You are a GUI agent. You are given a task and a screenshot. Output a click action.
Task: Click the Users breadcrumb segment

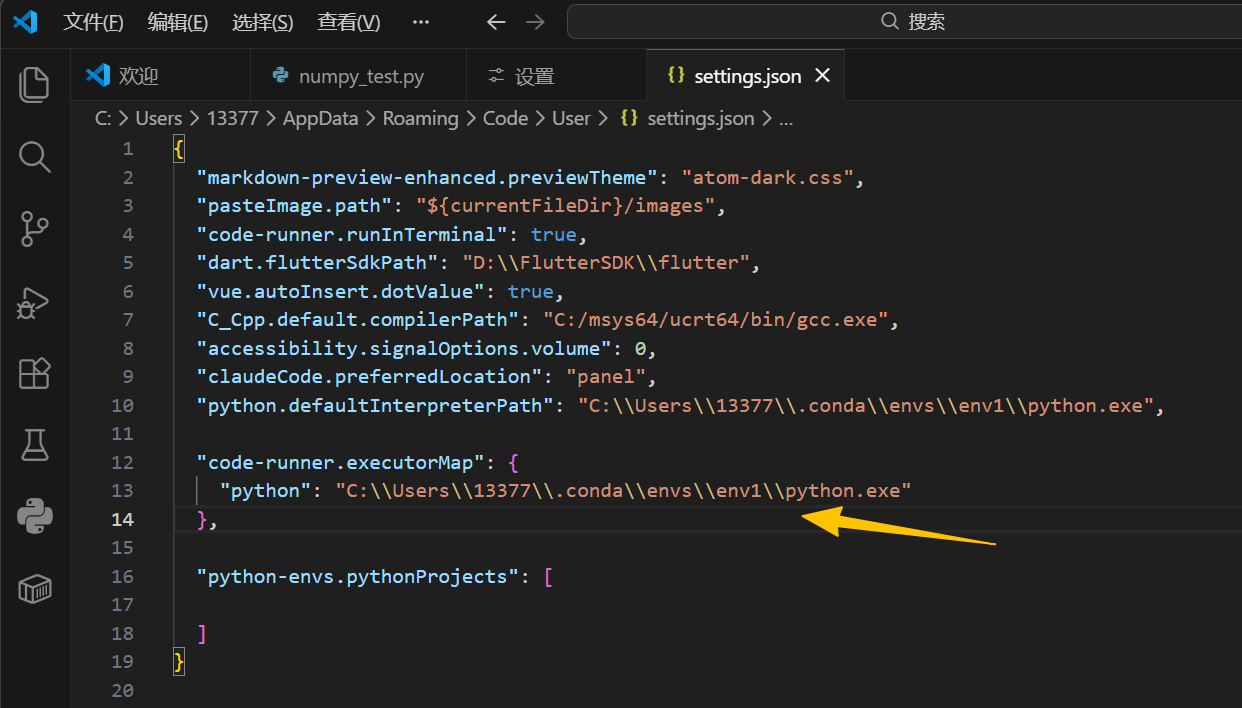click(x=159, y=118)
